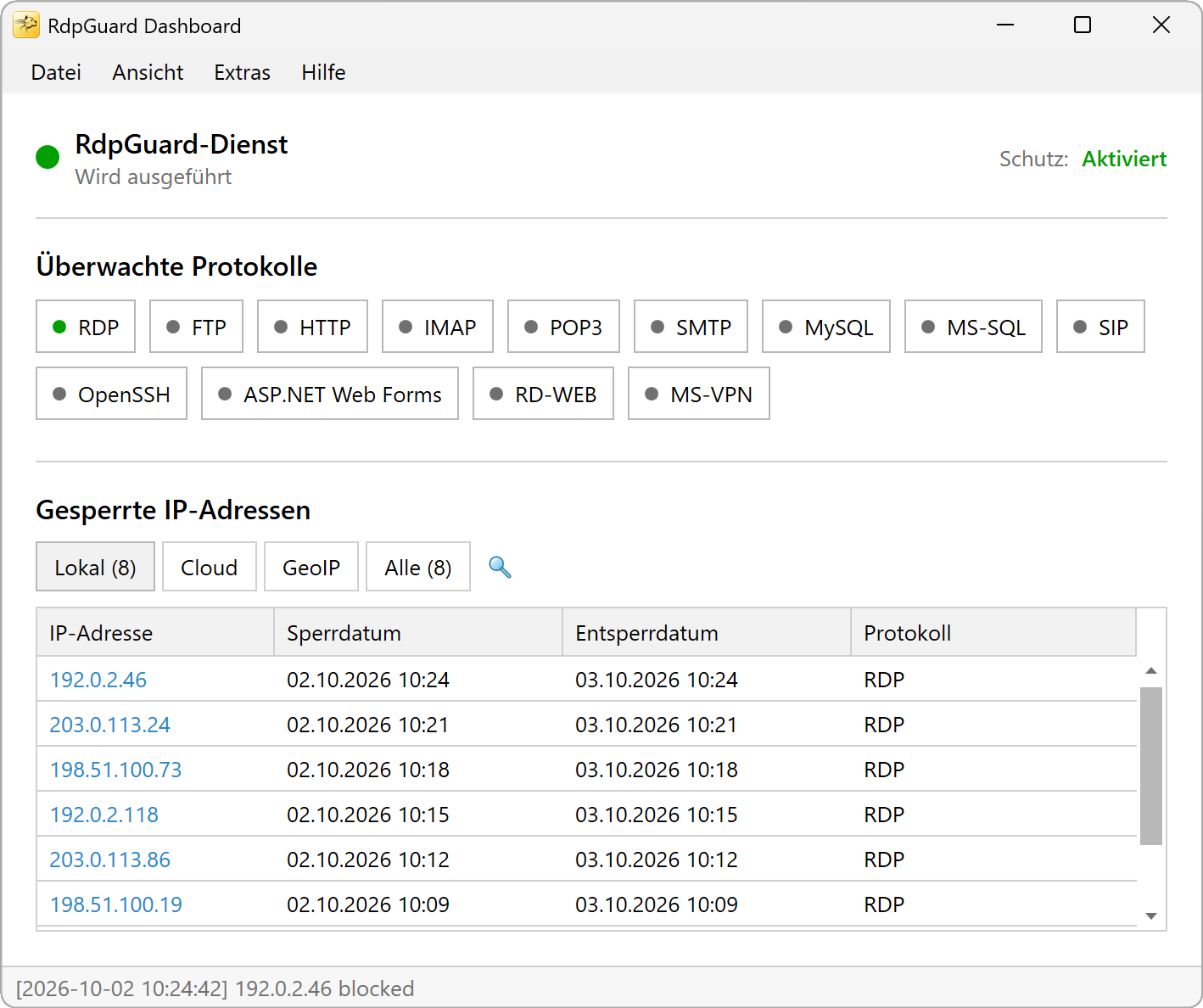The height and width of the screenshot is (1008, 1203).
Task: Click the blocked list scrollbar thumb
Action: click(x=1151, y=766)
